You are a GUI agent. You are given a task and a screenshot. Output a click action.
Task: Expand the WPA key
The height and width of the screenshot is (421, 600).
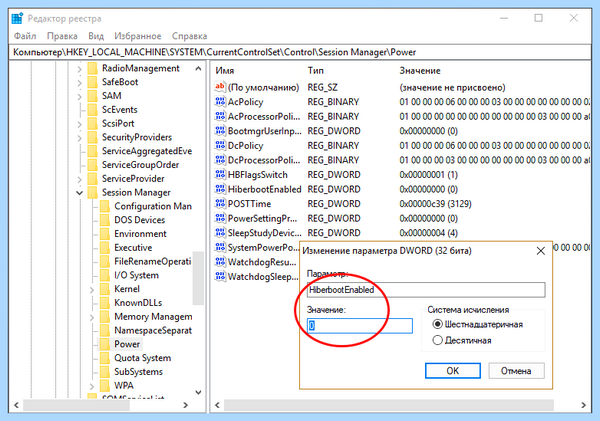[91, 386]
